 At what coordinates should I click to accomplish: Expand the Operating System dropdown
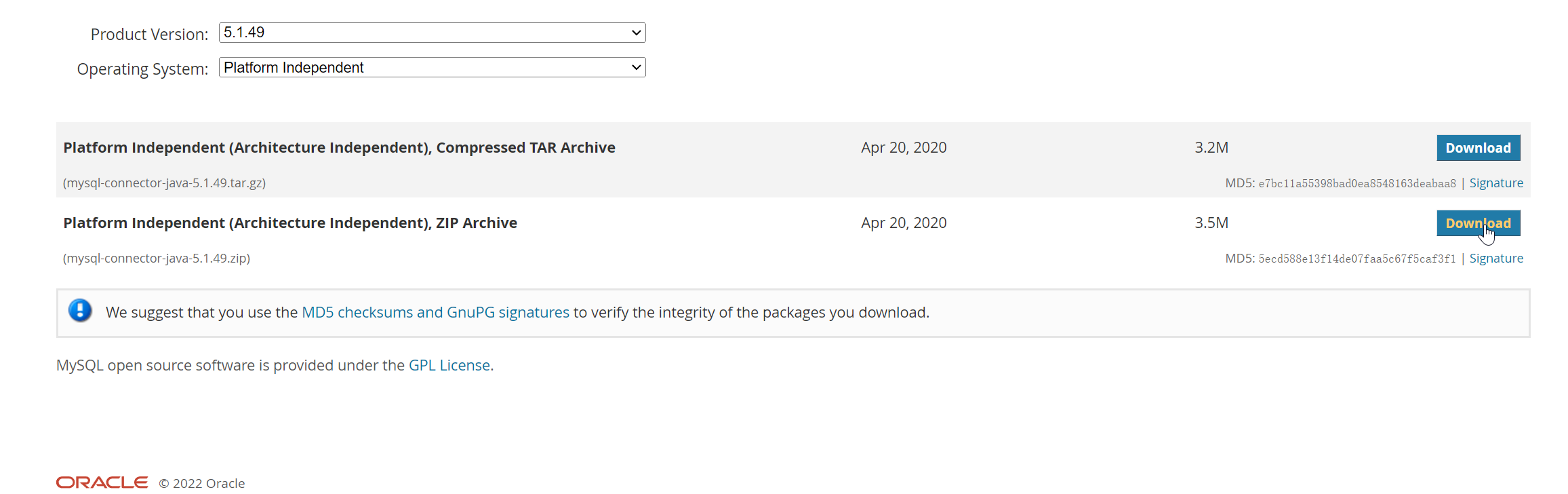(x=432, y=67)
